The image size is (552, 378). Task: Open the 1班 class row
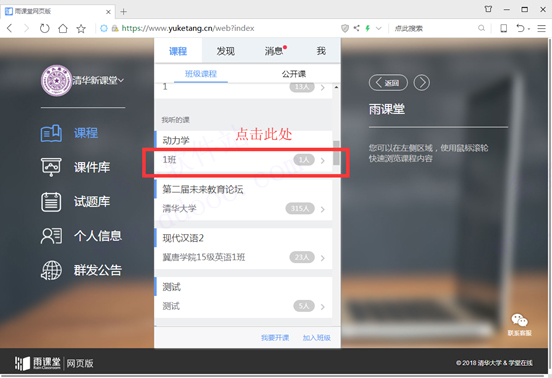coord(243,160)
